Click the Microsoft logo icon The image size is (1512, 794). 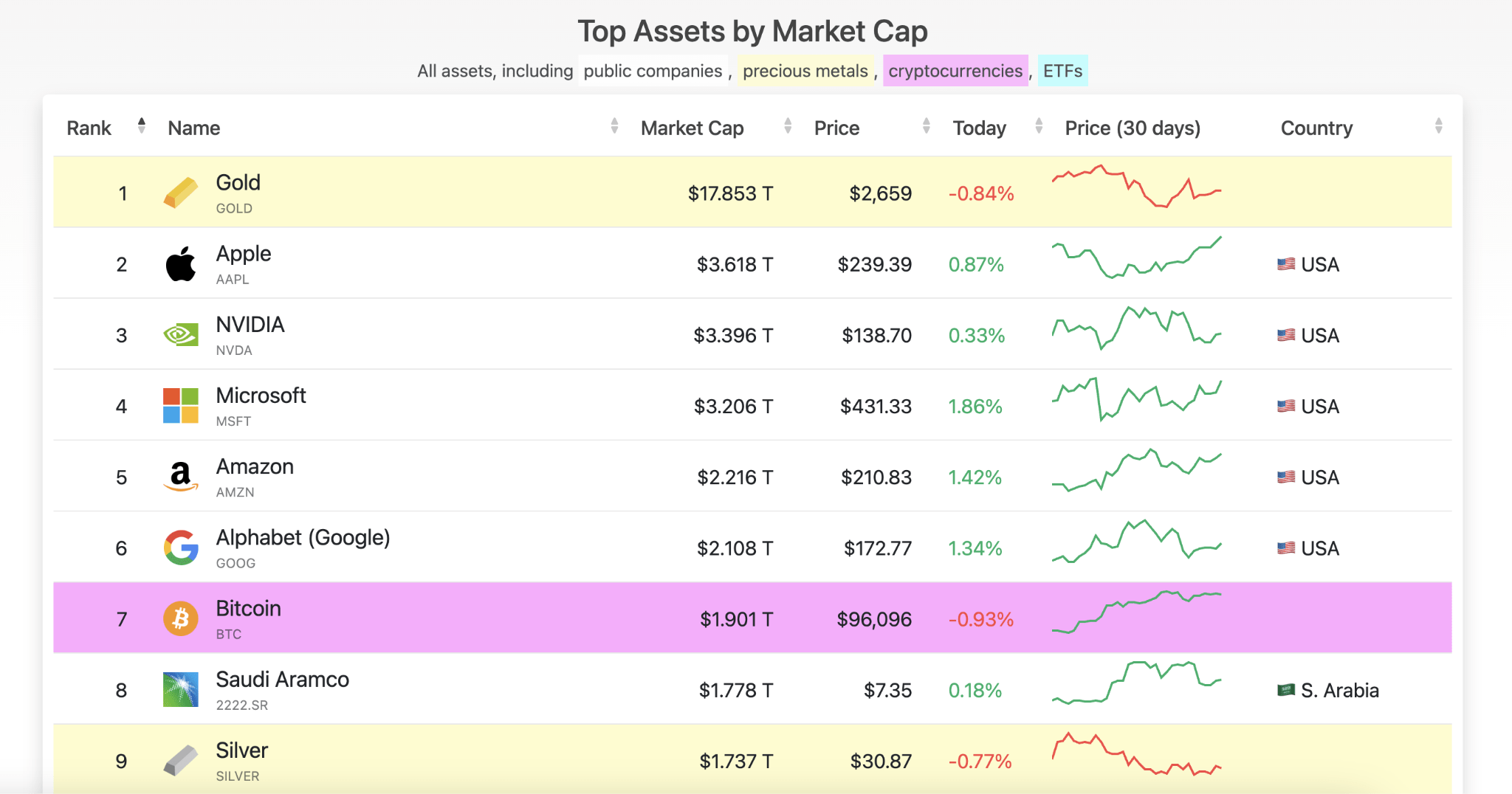pos(180,405)
